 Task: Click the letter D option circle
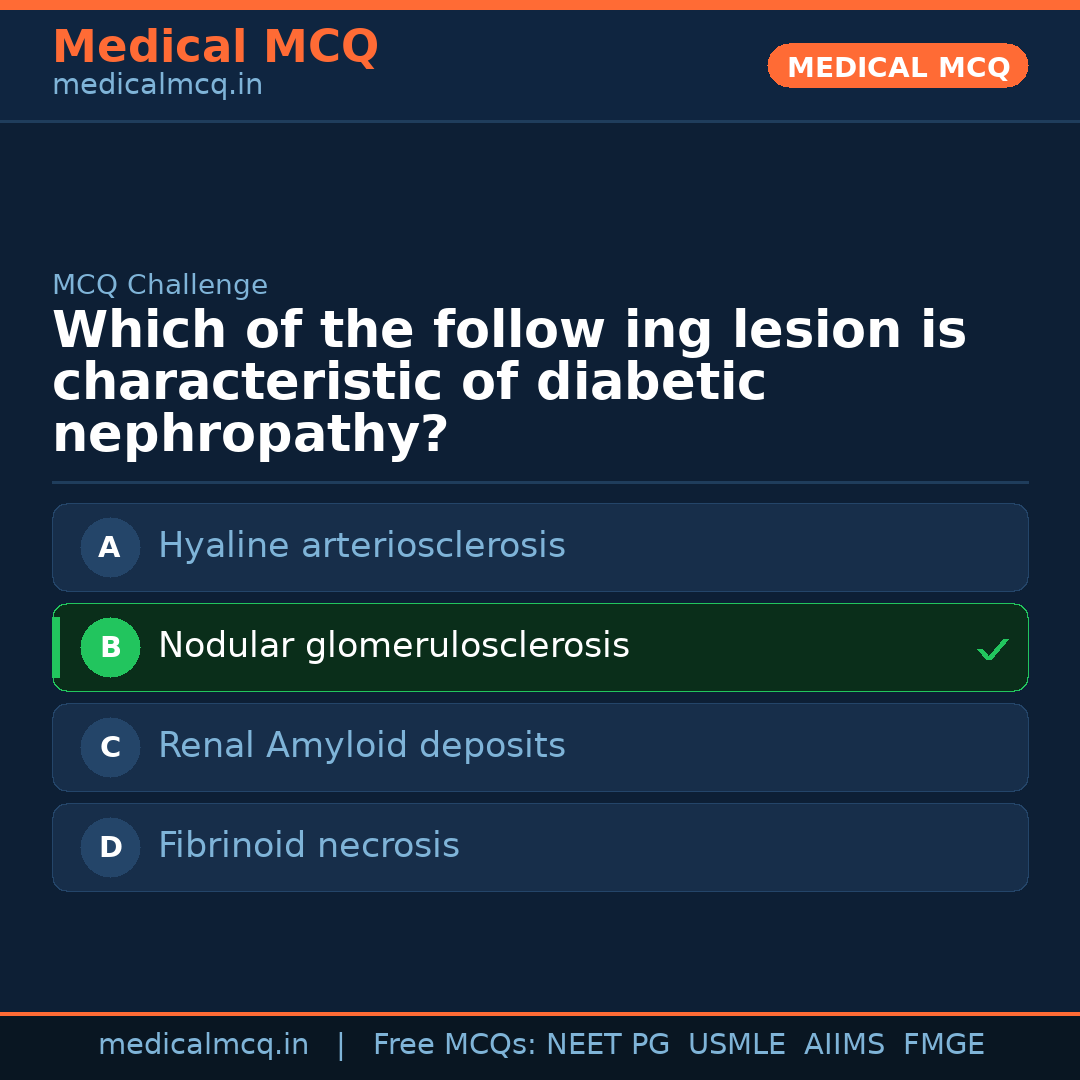[110, 847]
